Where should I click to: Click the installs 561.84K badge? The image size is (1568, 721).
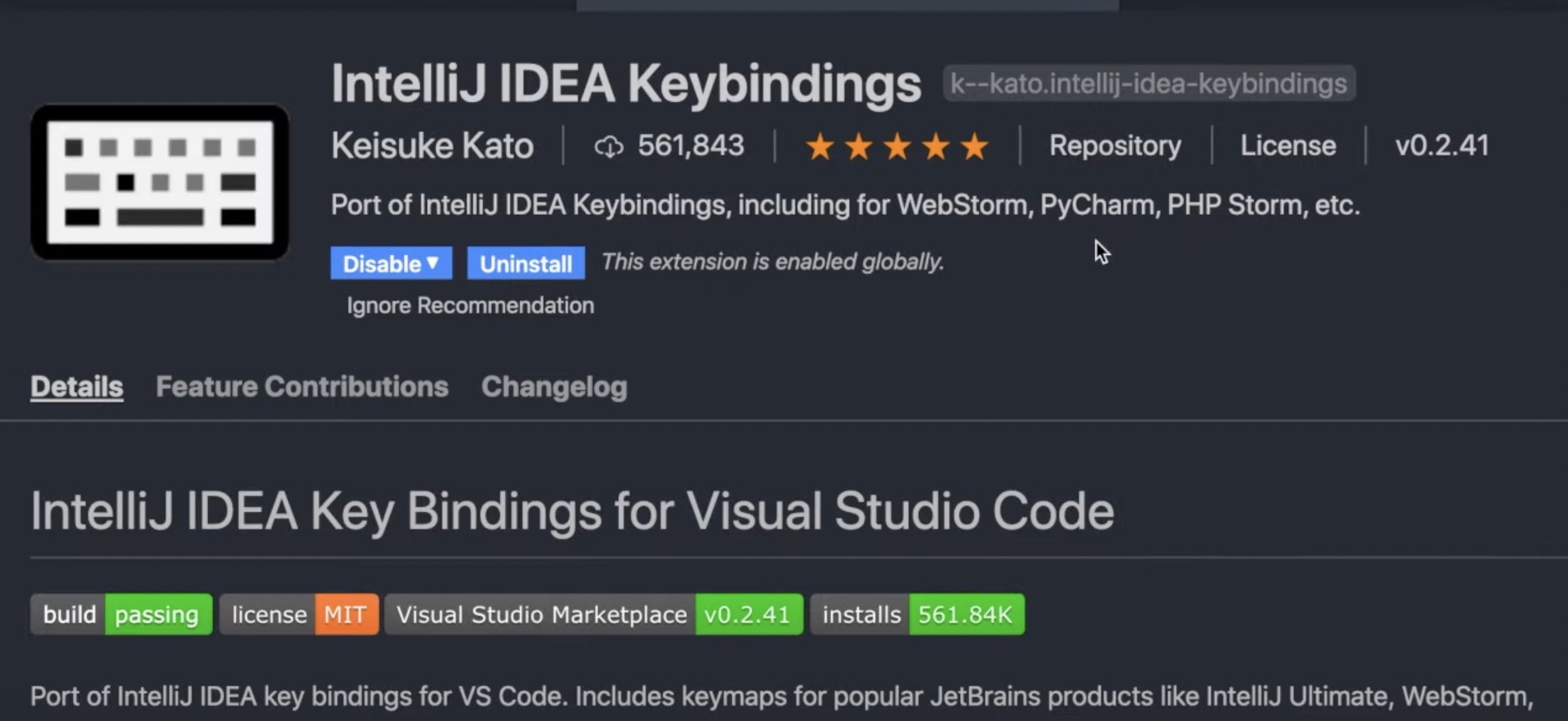click(x=917, y=614)
